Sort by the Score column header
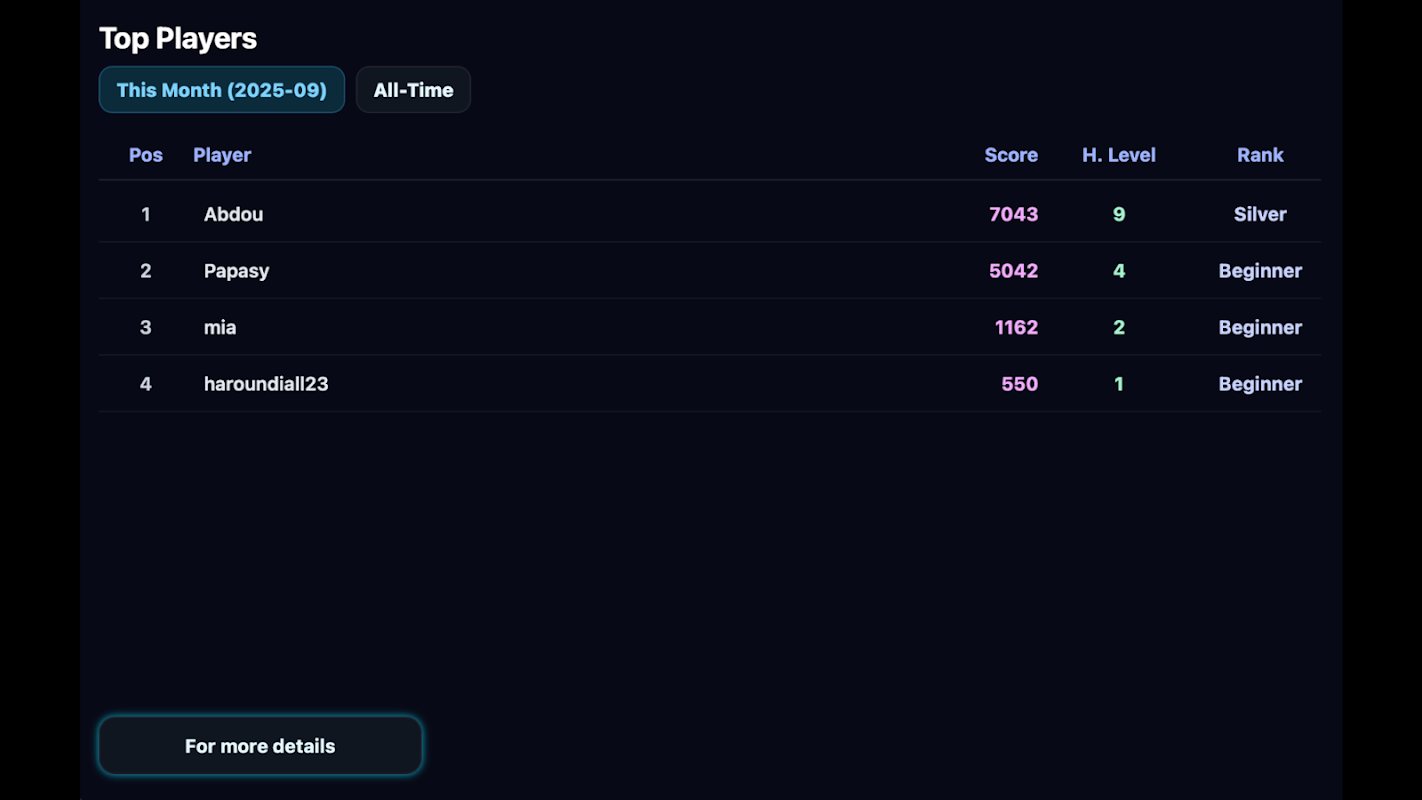 point(1011,155)
